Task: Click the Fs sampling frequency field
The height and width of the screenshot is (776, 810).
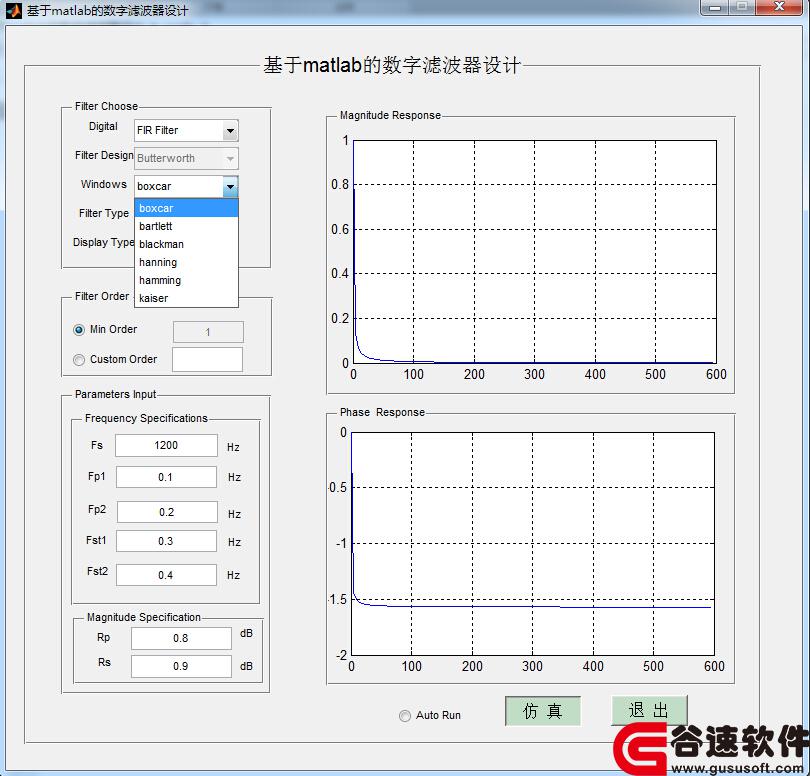Action: pyautogui.click(x=166, y=445)
